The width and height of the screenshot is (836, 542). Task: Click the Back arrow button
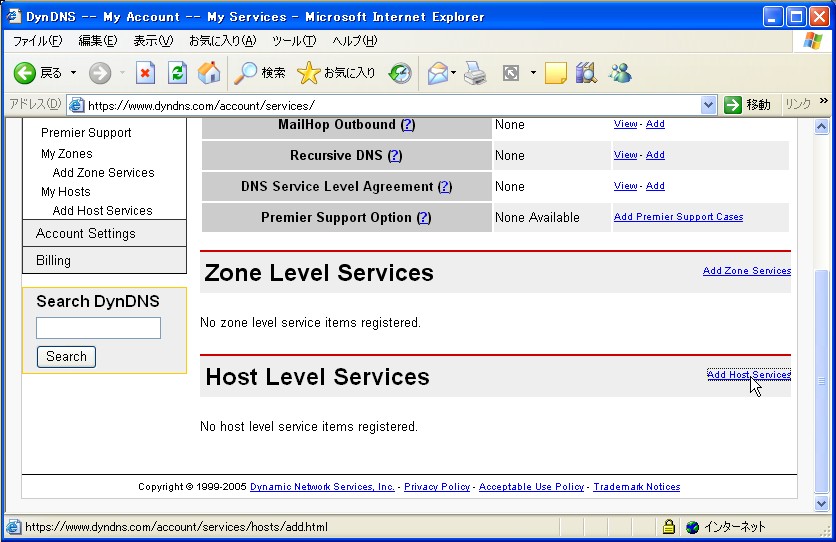[25, 73]
